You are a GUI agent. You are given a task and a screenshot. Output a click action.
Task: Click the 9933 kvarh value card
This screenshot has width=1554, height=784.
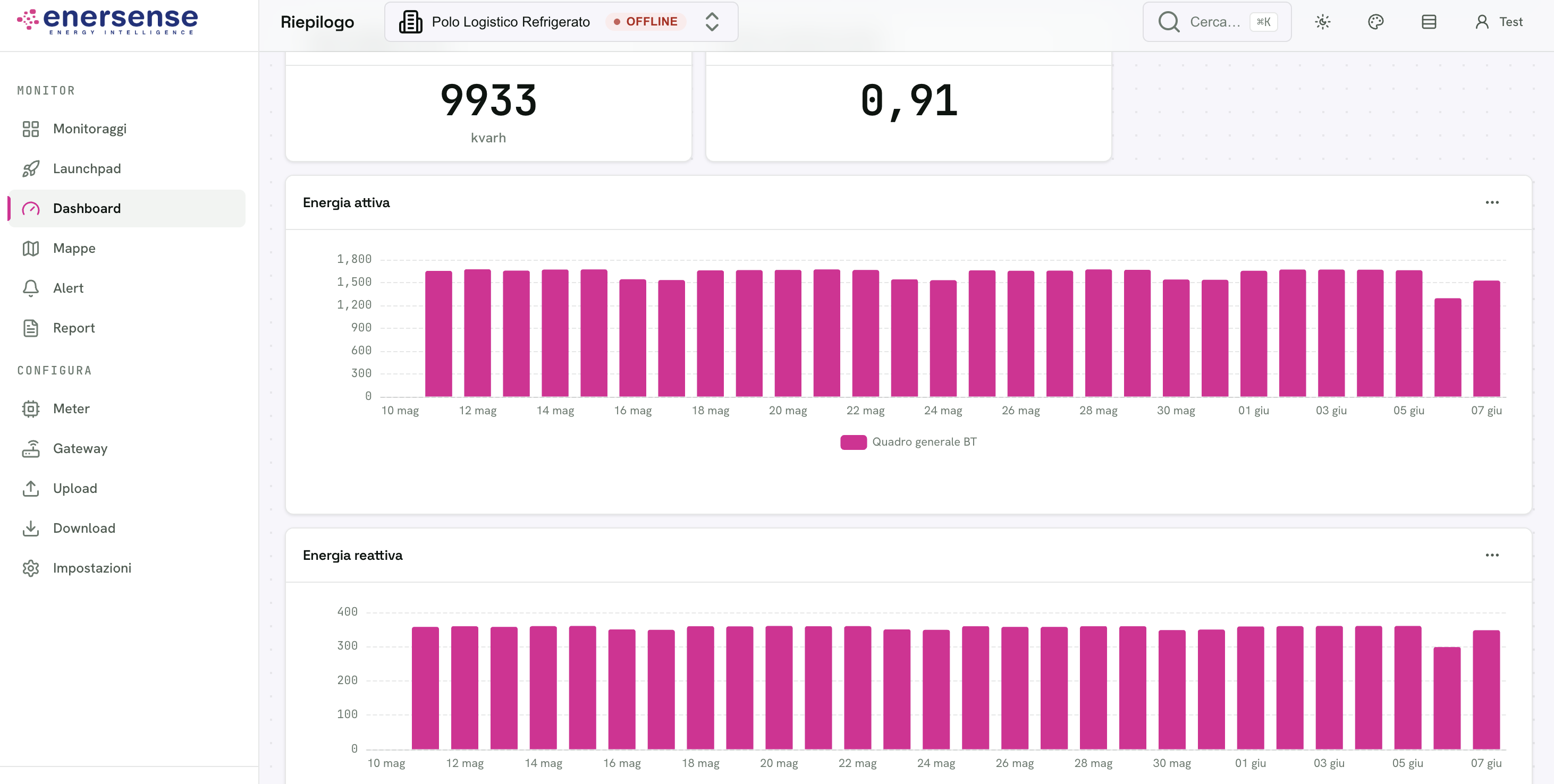pyautogui.click(x=488, y=107)
